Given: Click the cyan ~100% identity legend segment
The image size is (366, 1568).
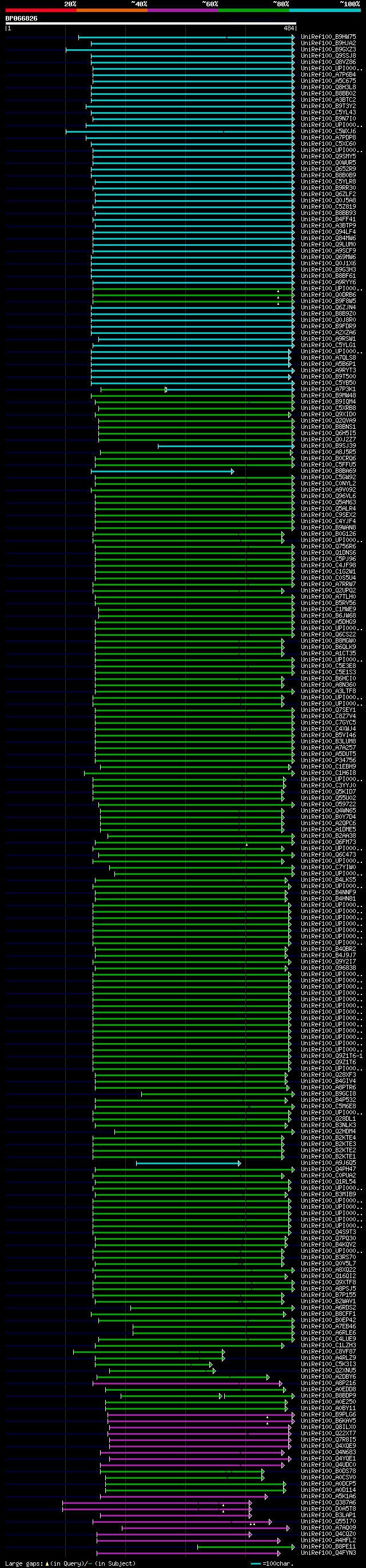Looking at the screenshot, I should (x=325, y=10).
